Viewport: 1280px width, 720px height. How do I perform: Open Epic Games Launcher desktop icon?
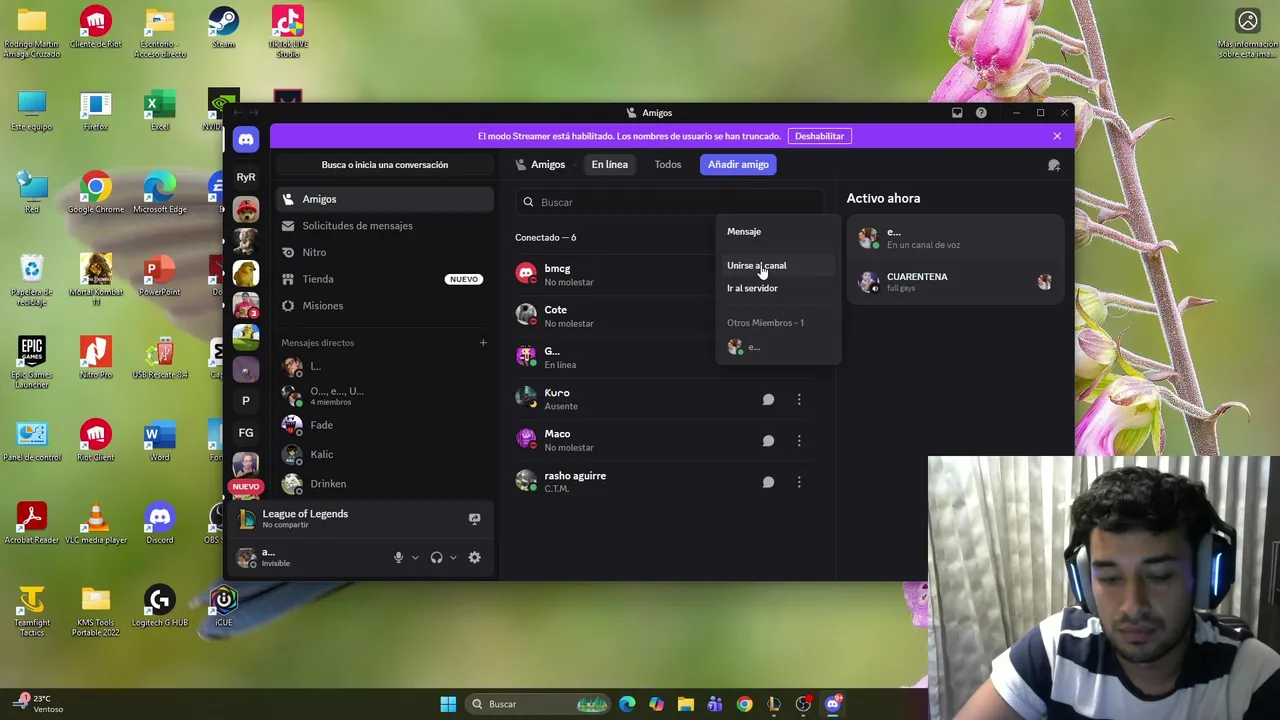pos(32,362)
